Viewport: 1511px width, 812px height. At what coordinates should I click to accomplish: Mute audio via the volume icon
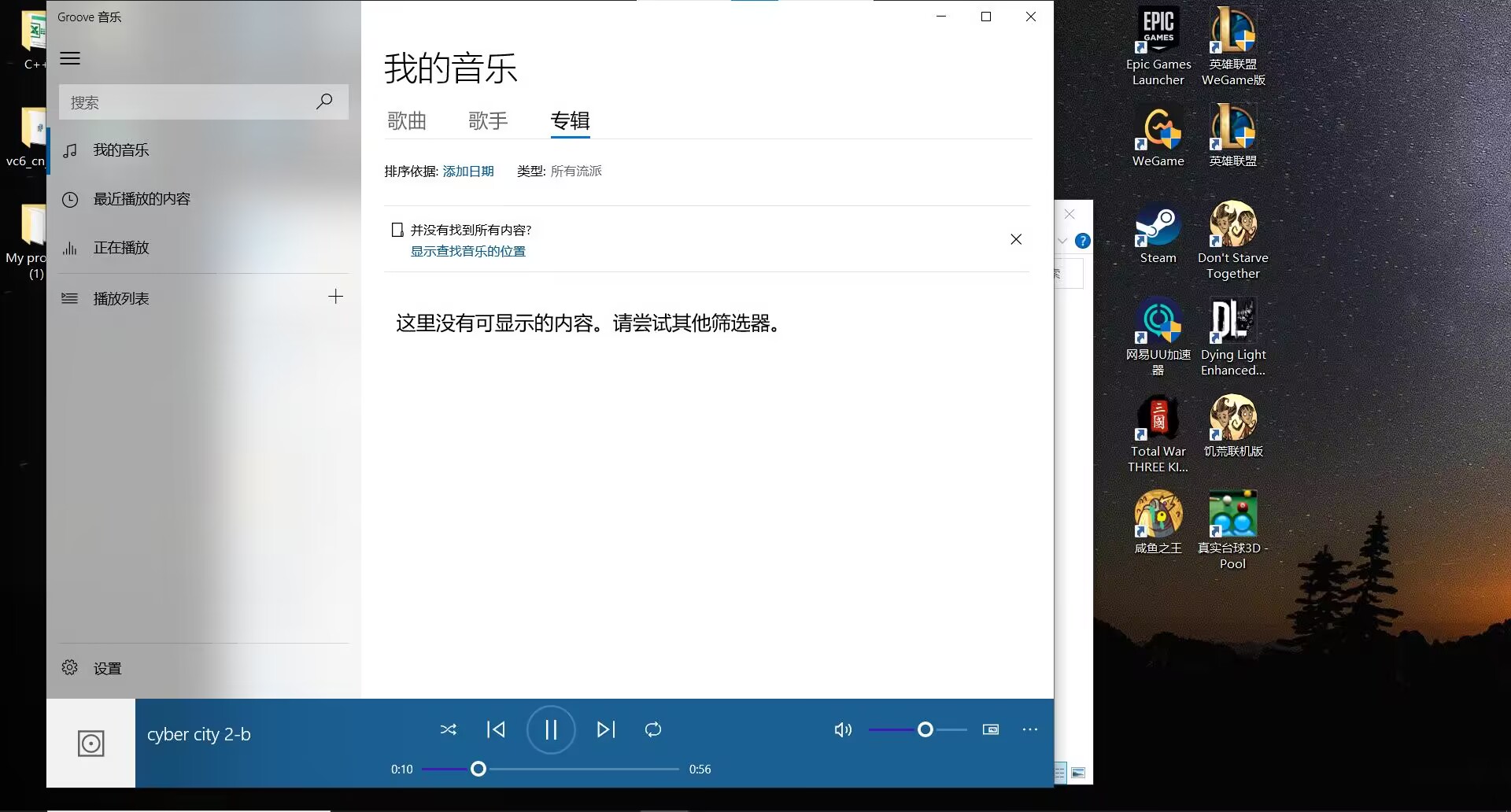[842, 729]
